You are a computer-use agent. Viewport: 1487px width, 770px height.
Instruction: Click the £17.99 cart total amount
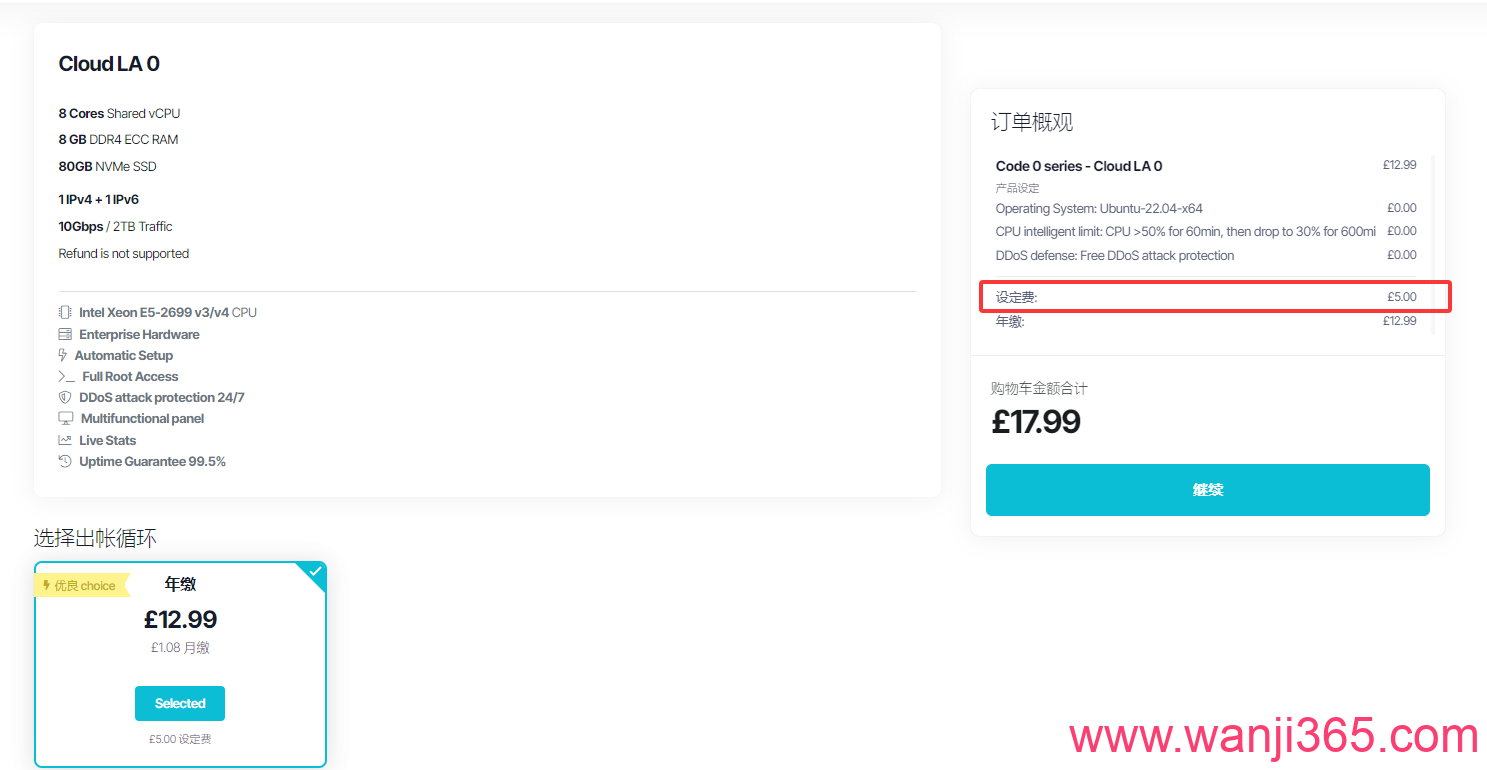pyautogui.click(x=1035, y=422)
